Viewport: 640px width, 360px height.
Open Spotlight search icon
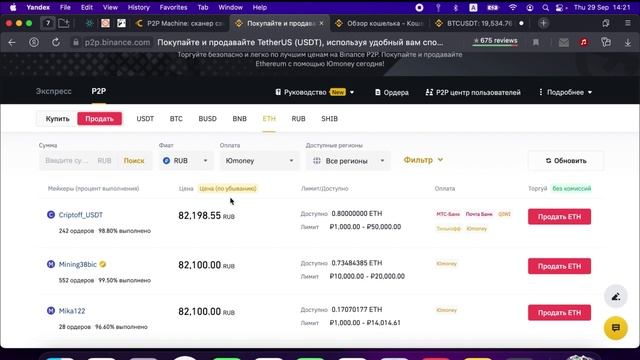tap(546, 7)
